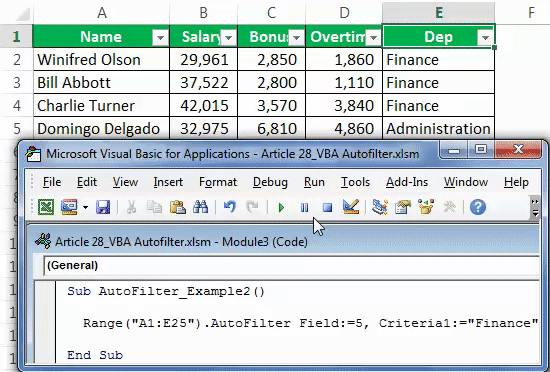Select the salary cell 29,961
This screenshot has height=372, width=550.
(x=203, y=60)
